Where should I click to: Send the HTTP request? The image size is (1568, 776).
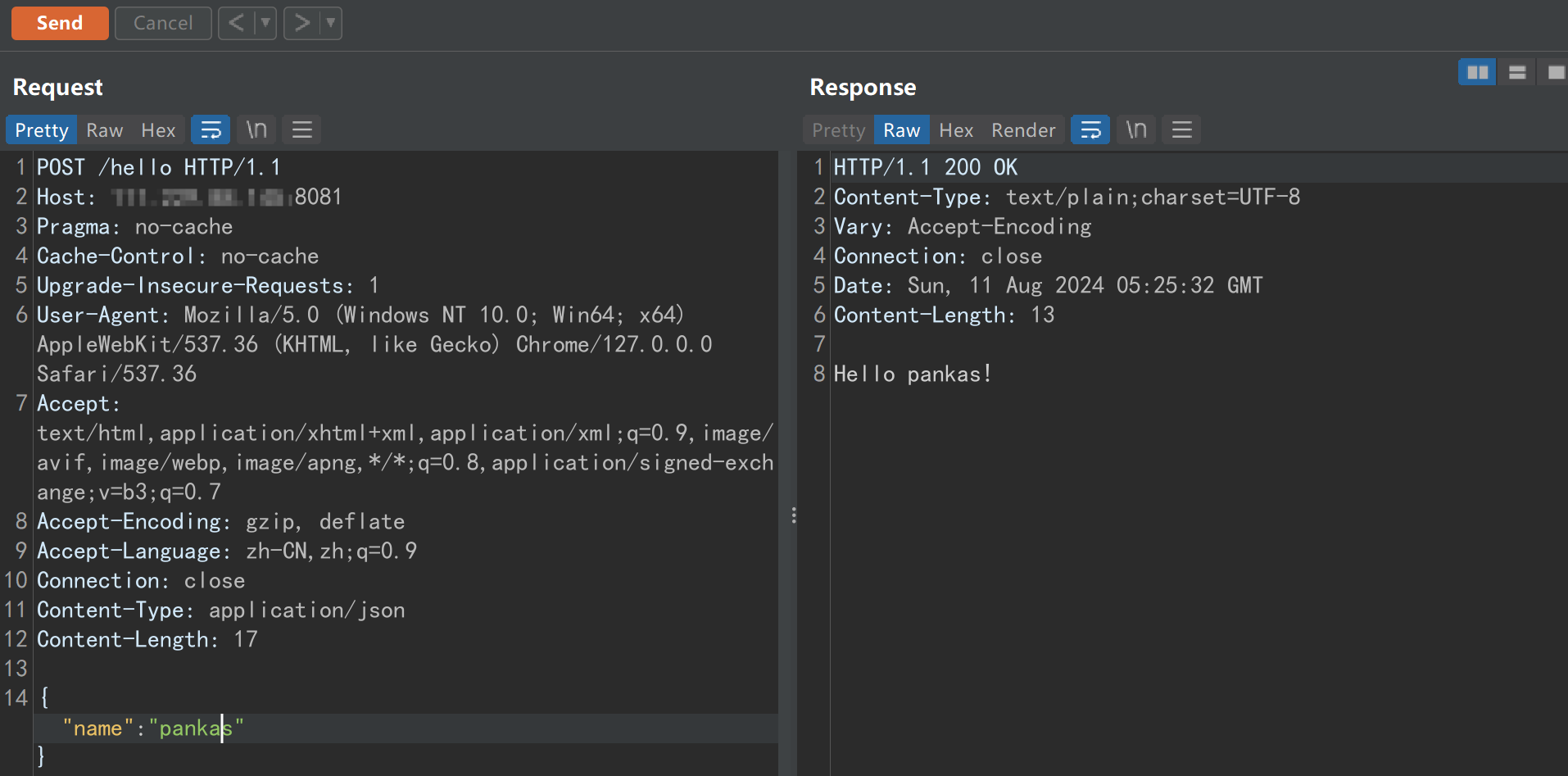59,23
